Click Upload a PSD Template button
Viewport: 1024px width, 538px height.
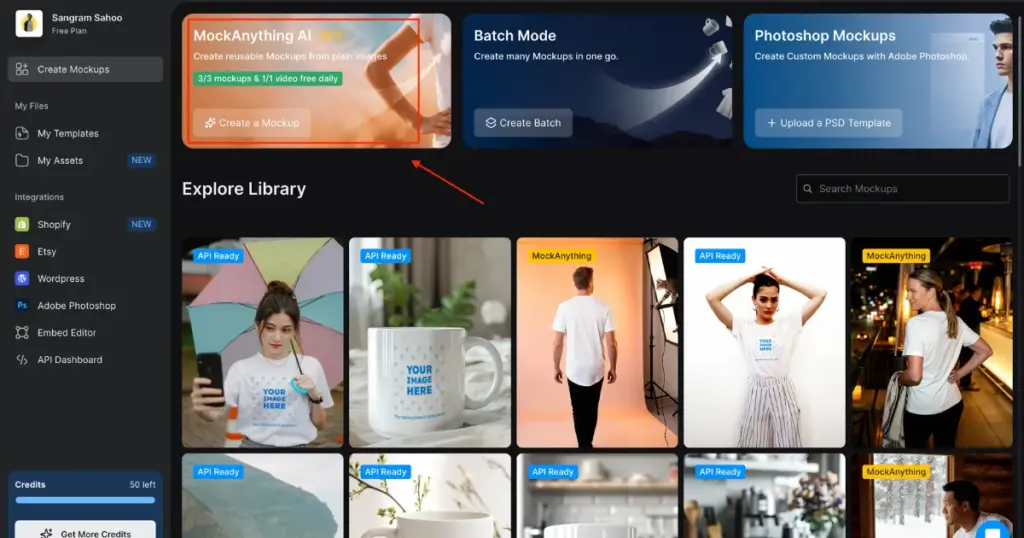(828, 123)
